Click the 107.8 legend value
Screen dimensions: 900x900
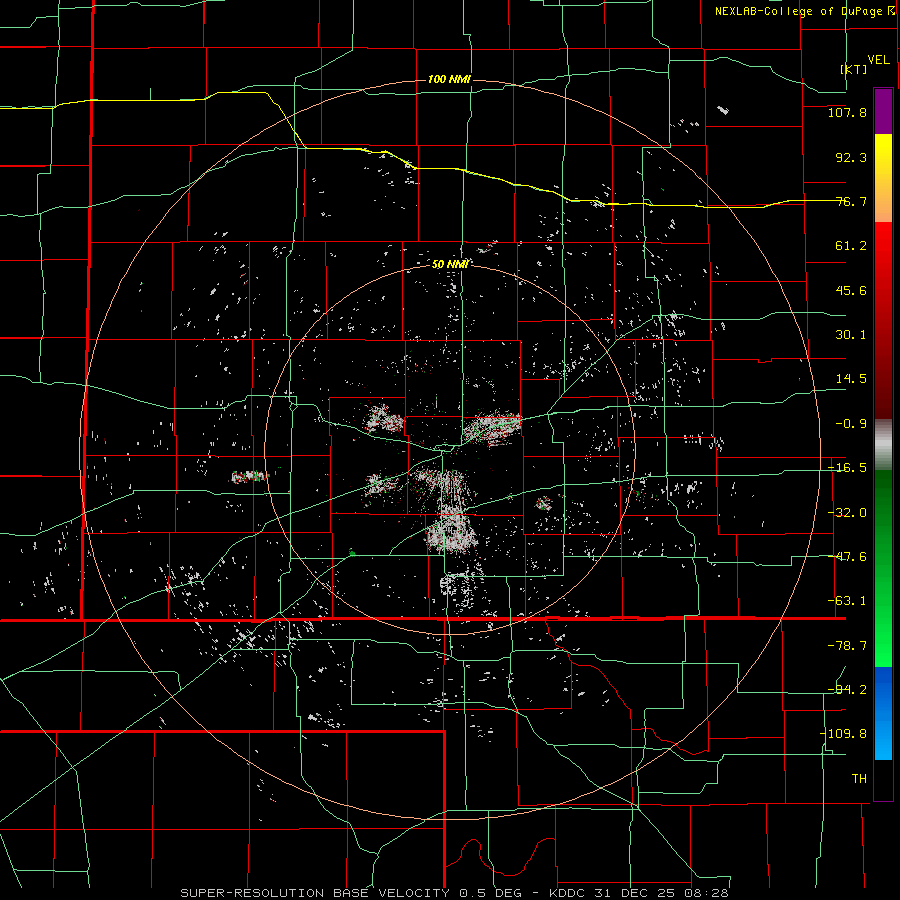click(x=847, y=112)
